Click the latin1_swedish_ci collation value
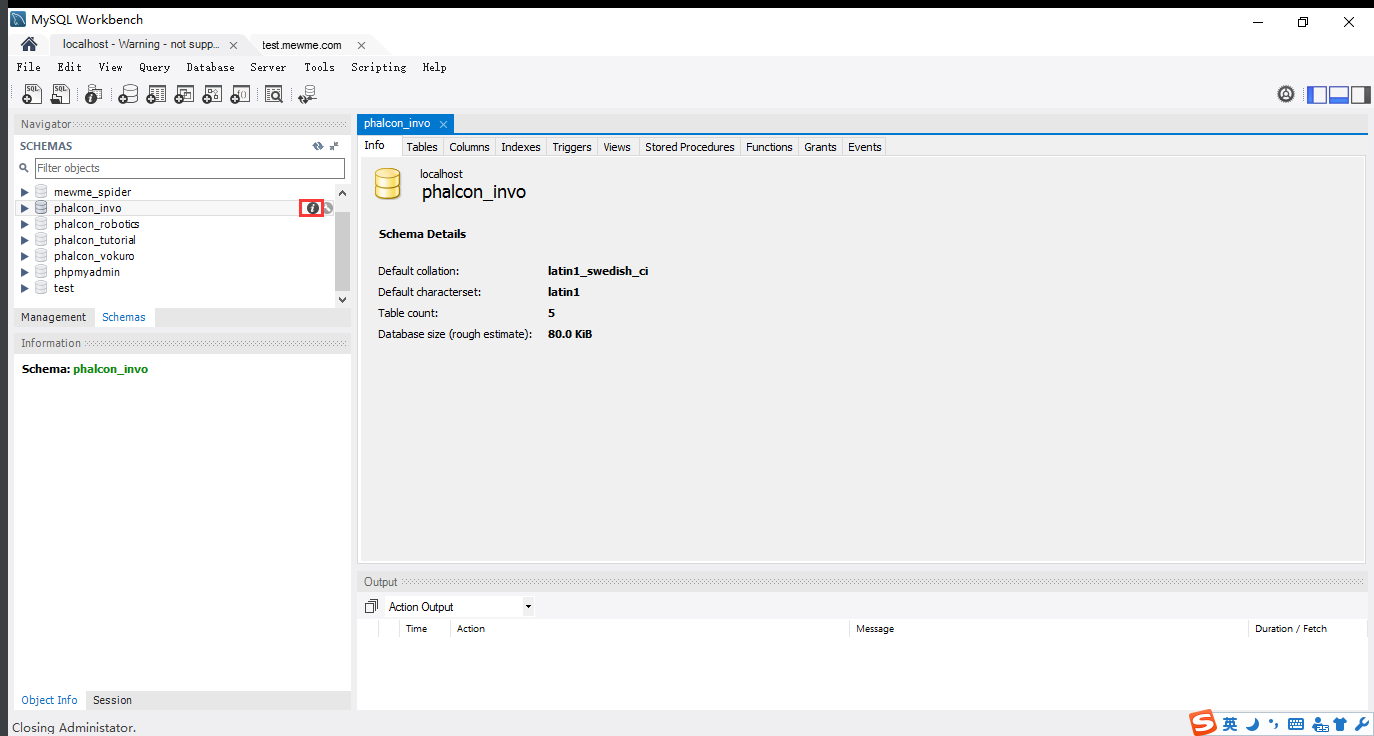Image resolution: width=1374 pixels, height=736 pixels. point(598,271)
